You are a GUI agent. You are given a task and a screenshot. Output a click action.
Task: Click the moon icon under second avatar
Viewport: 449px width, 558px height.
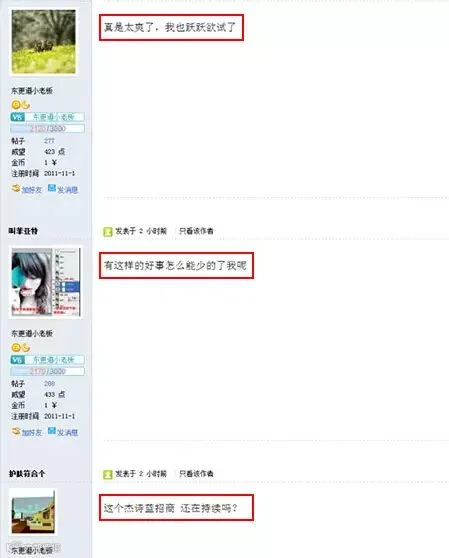26,347
